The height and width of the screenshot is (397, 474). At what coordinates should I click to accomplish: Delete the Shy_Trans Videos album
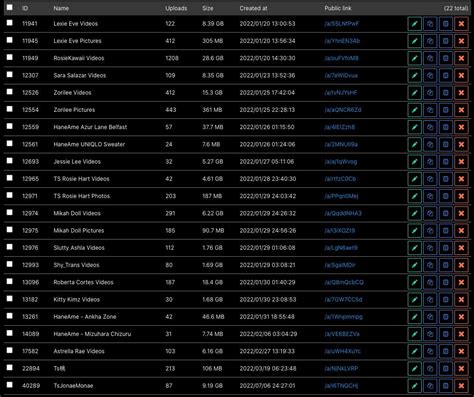pyautogui.click(x=461, y=265)
